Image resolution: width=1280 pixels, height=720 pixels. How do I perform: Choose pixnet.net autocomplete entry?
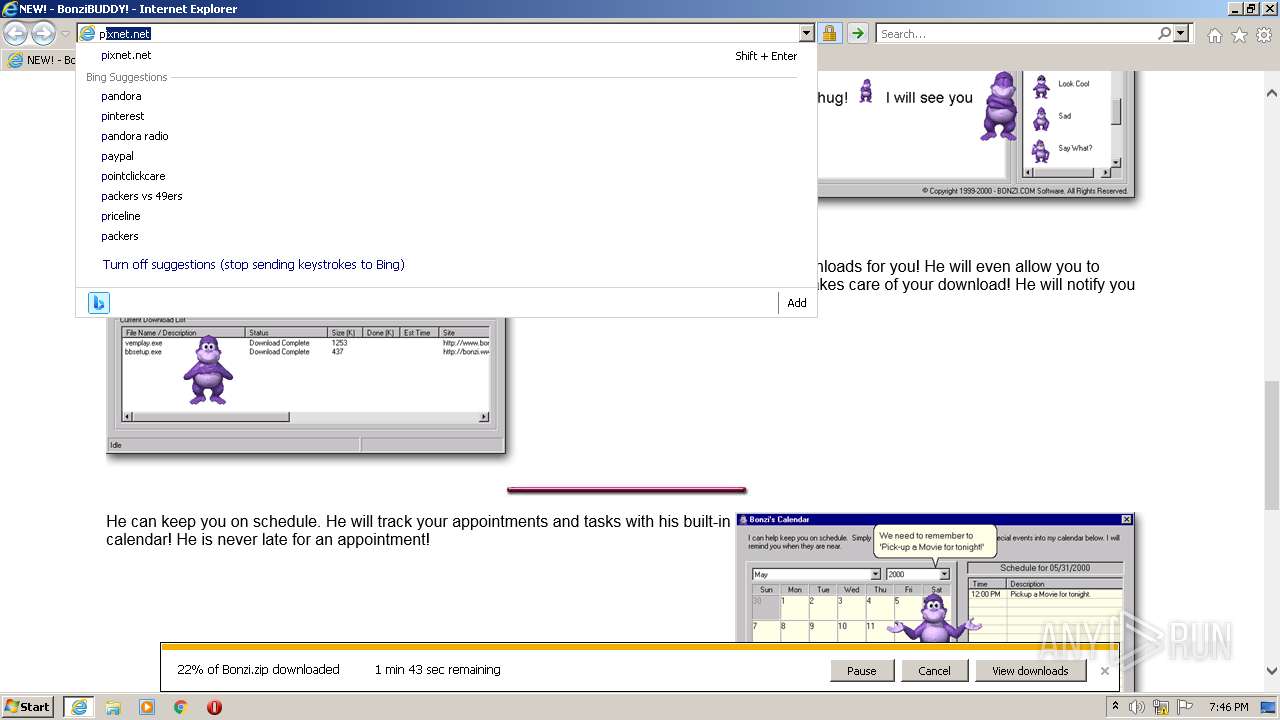pyautogui.click(x=446, y=56)
